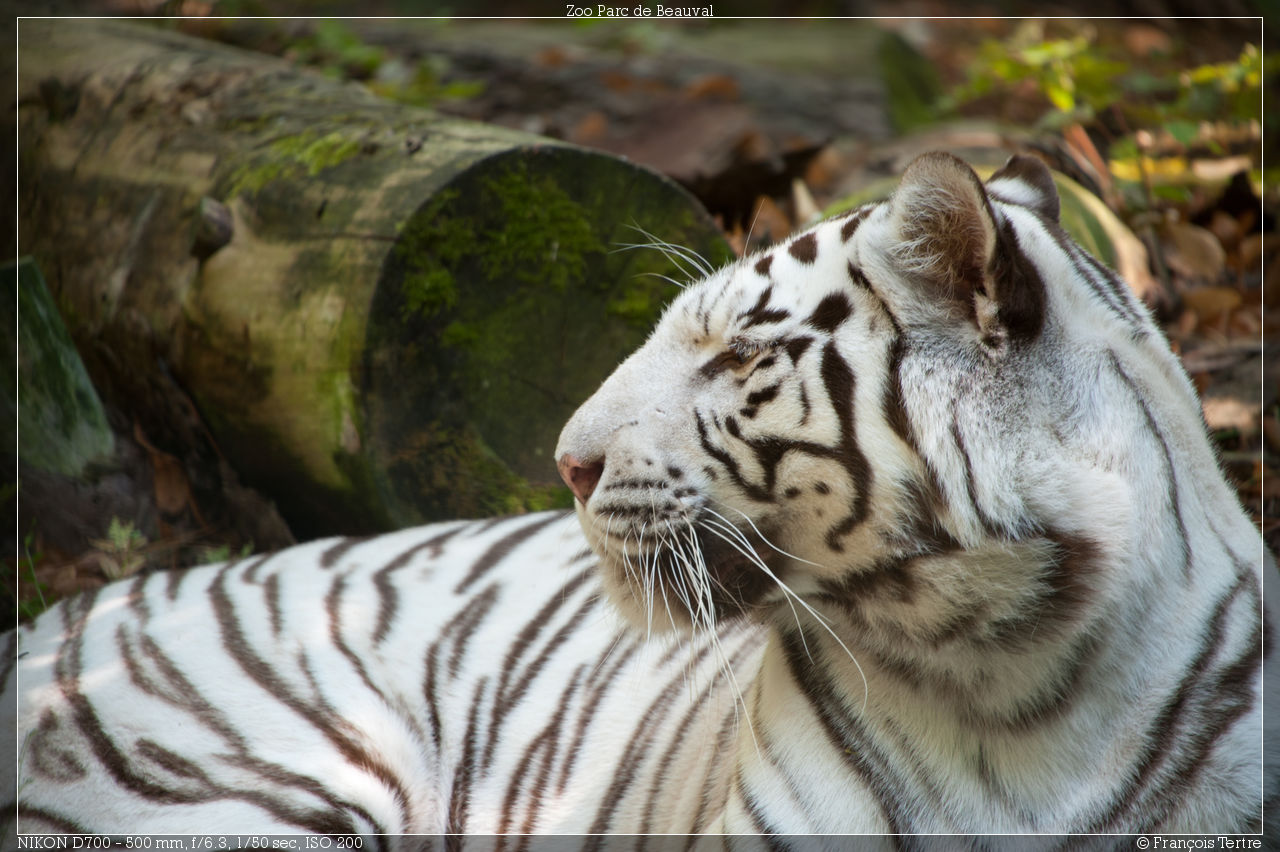Click the 'Zoo Parc de Beauval' title text

click(639, 10)
